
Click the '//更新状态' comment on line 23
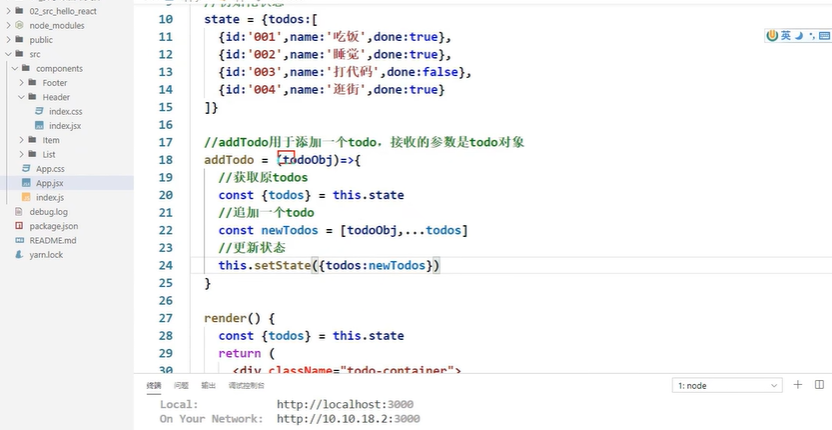pyautogui.click(x=253, y=248)
